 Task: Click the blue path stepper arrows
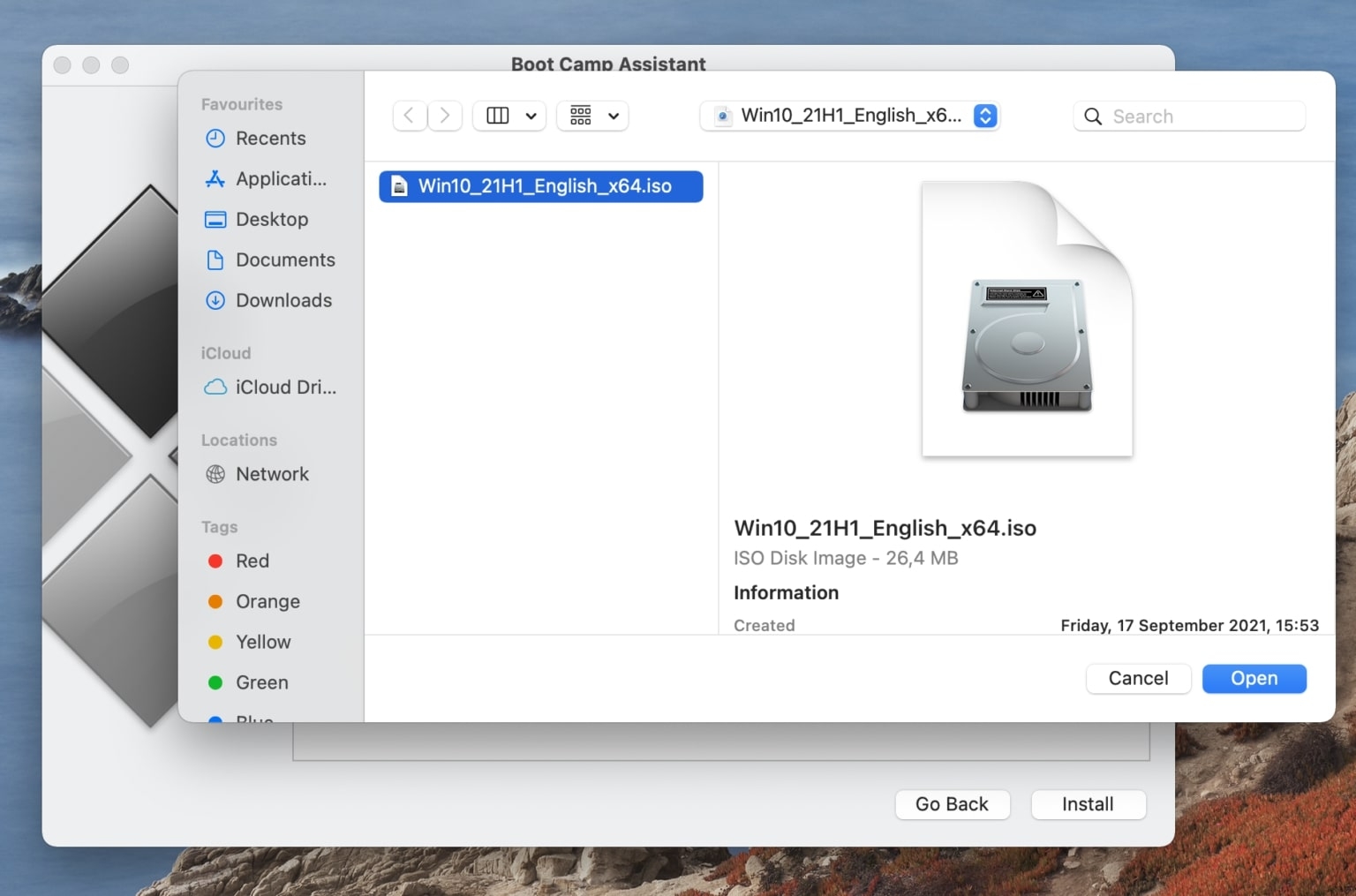pyautogui.click(x=985, y=116)
